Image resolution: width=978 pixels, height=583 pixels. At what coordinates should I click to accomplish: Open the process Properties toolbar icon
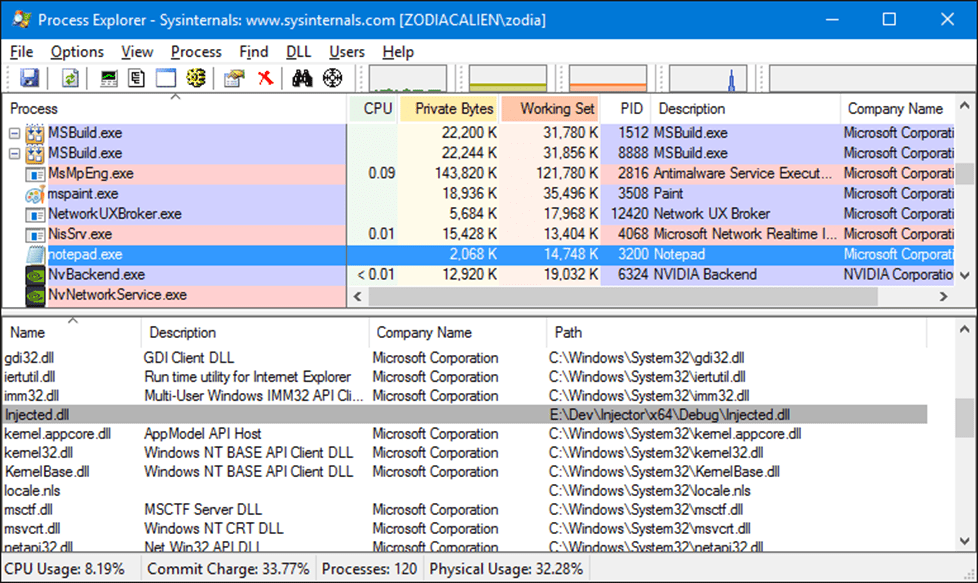[235, 78]
